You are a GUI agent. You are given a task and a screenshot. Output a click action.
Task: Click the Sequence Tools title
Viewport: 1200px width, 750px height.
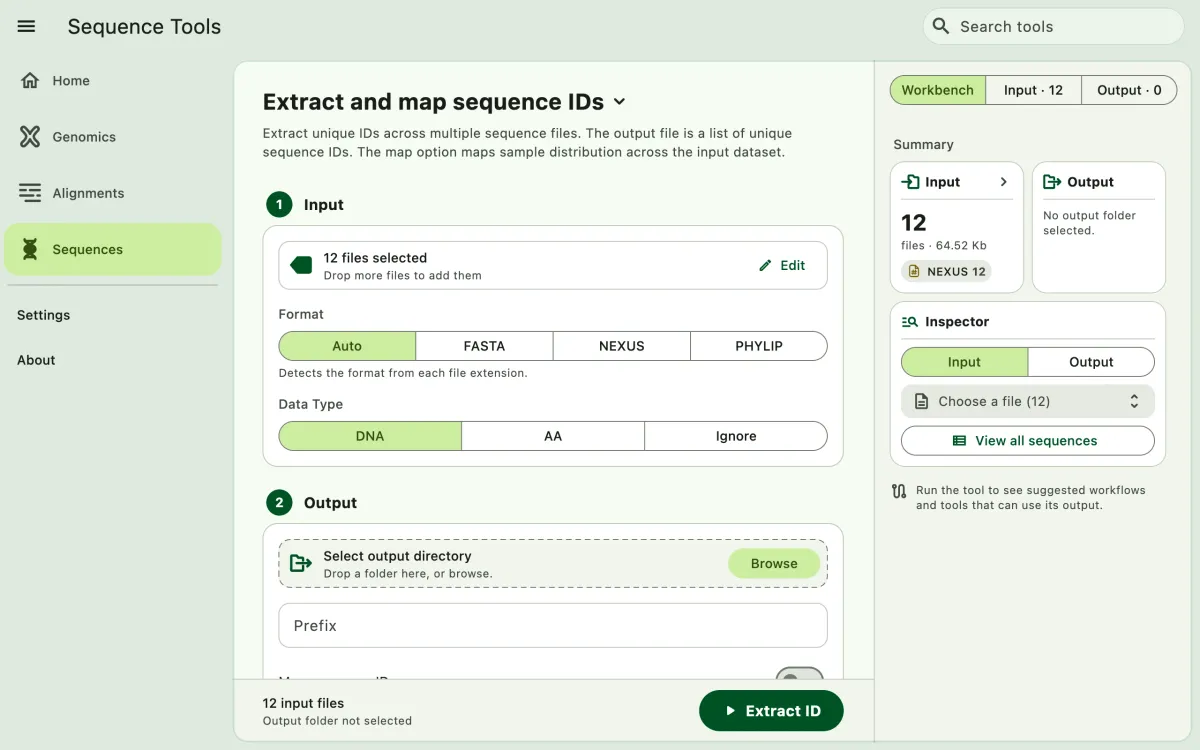pos(144,27)
